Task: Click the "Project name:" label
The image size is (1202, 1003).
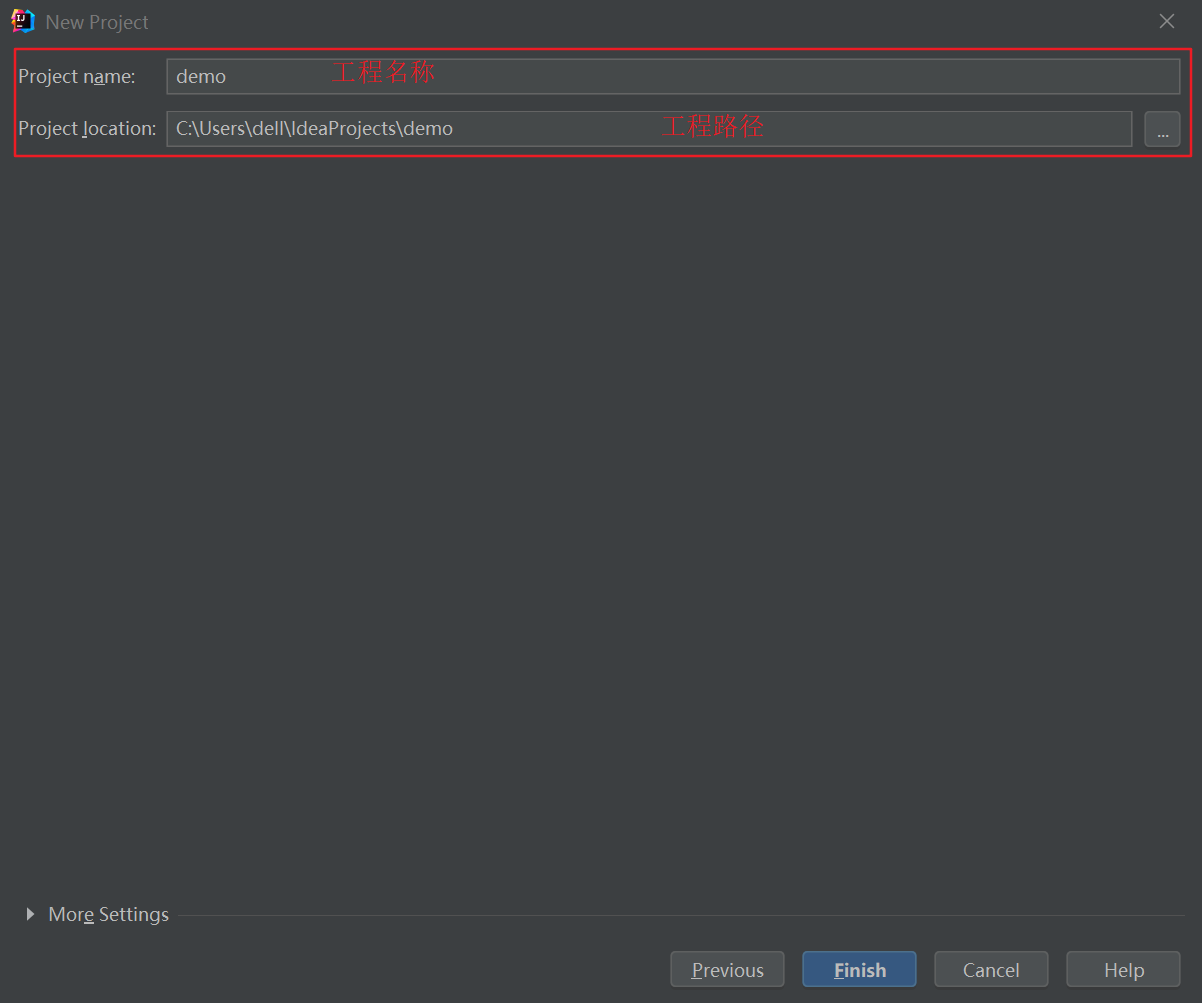Action: click(x=77, y=76)
